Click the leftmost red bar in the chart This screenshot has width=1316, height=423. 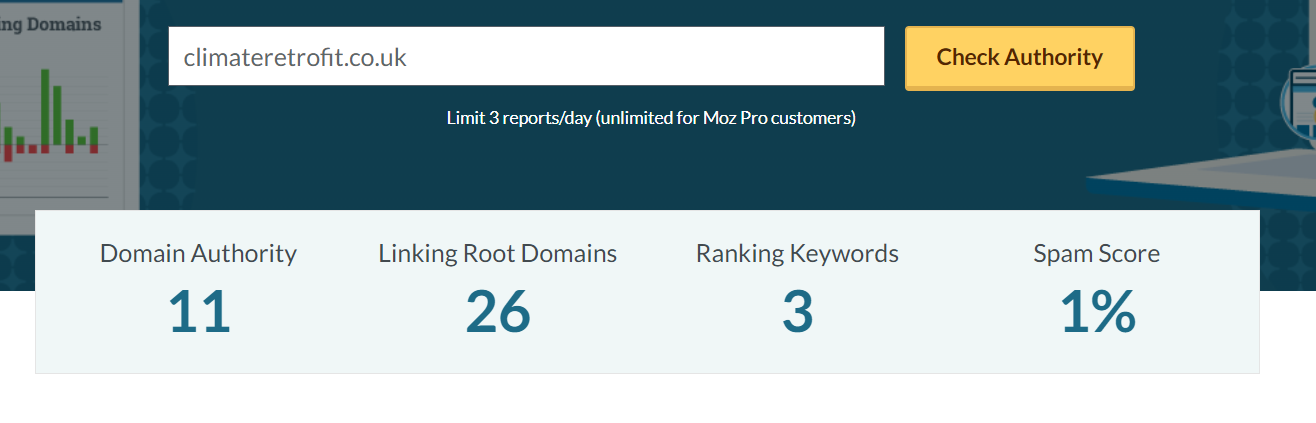(8, 153)
